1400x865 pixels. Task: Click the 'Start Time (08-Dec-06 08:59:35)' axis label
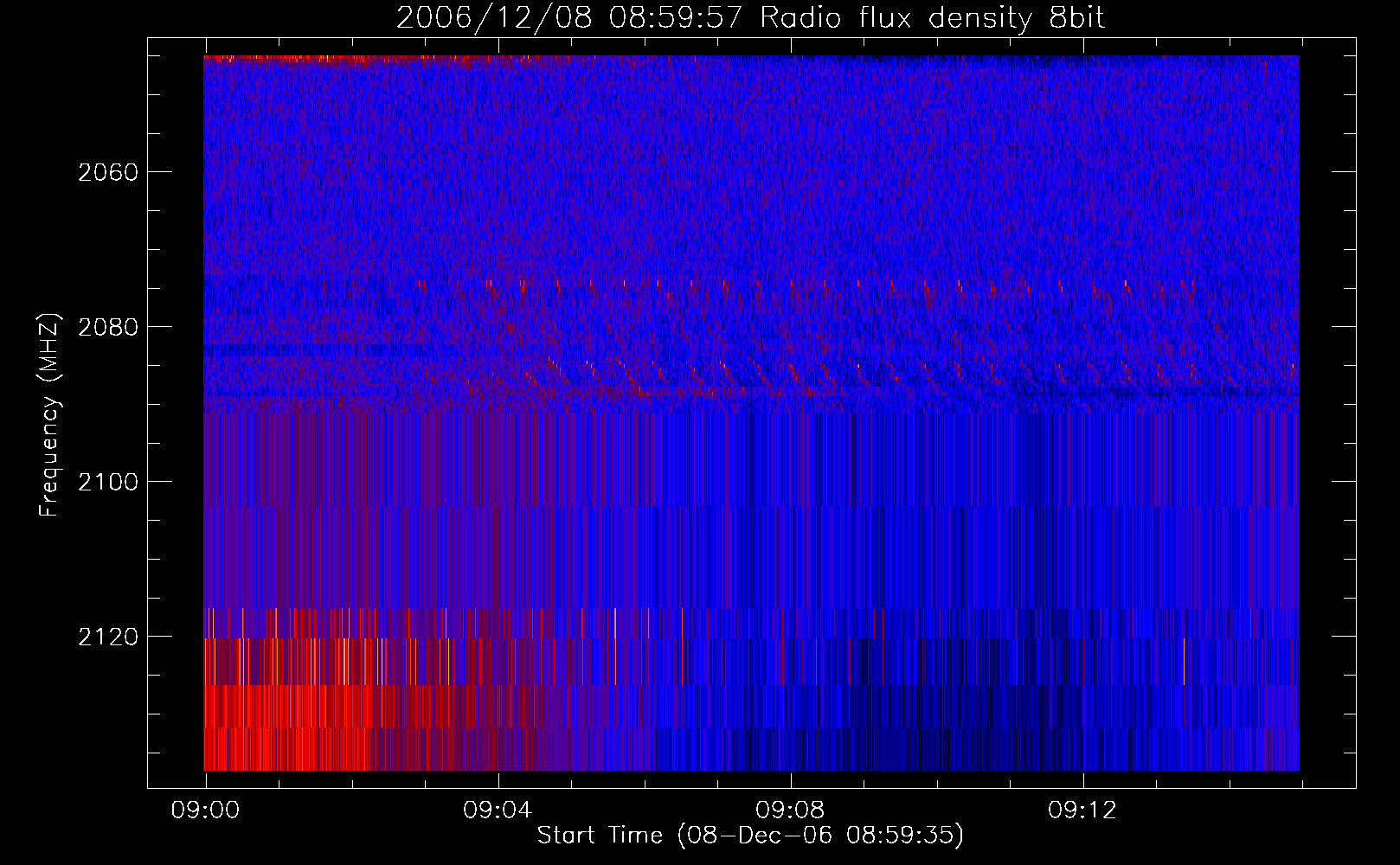[750, 836]
